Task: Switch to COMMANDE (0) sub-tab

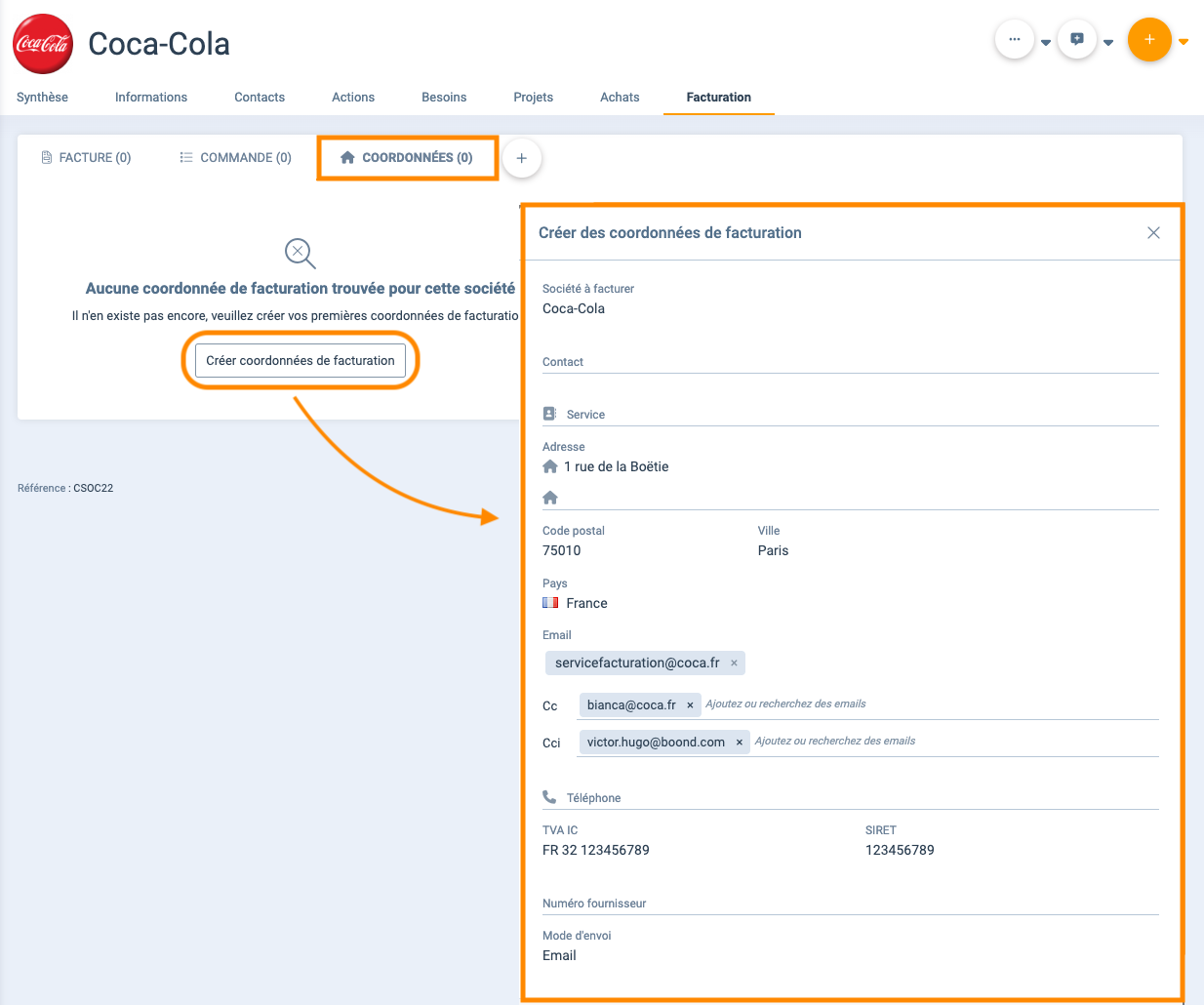Action: [x=235, y=157]
